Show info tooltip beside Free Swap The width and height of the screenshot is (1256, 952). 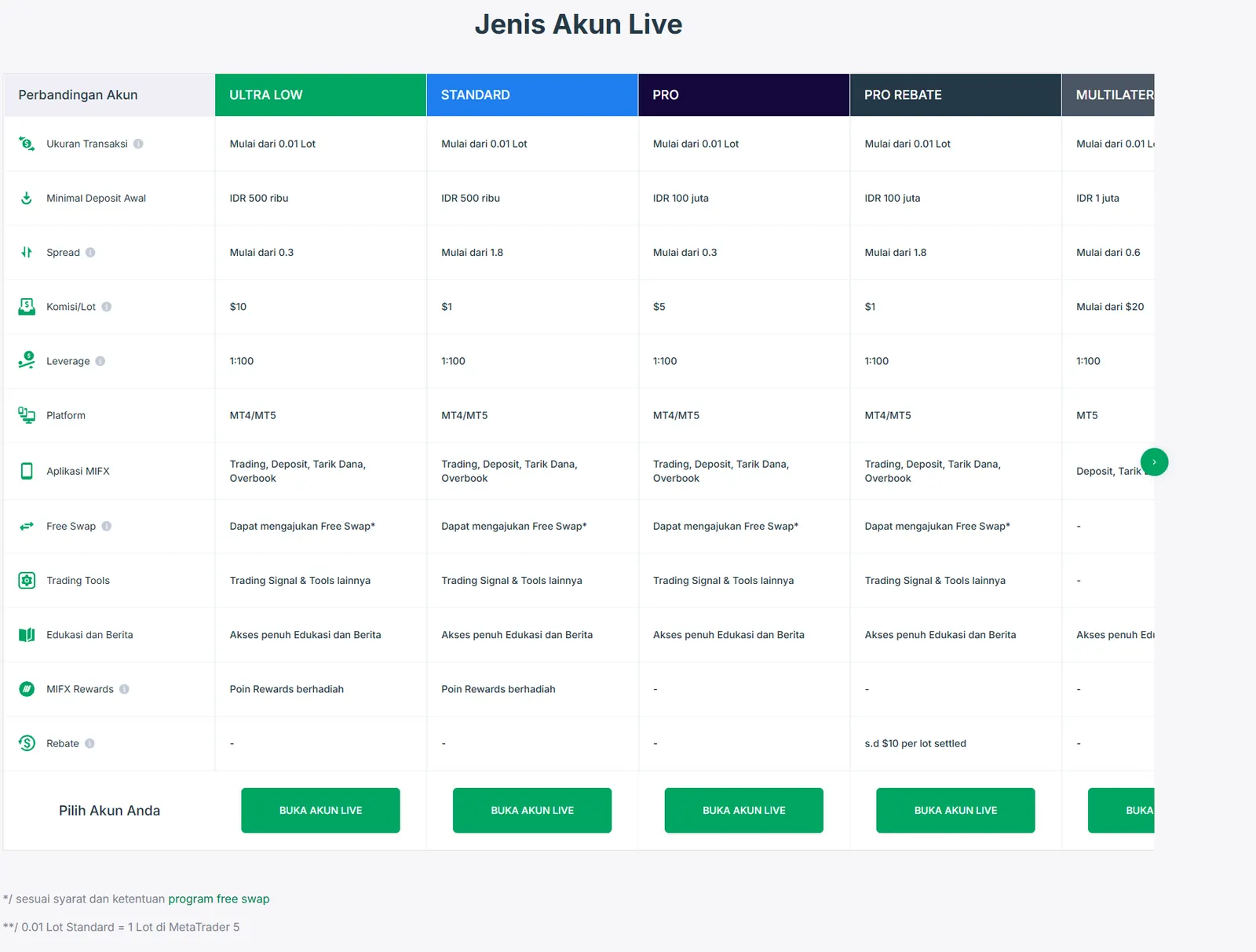pos(107,526)
